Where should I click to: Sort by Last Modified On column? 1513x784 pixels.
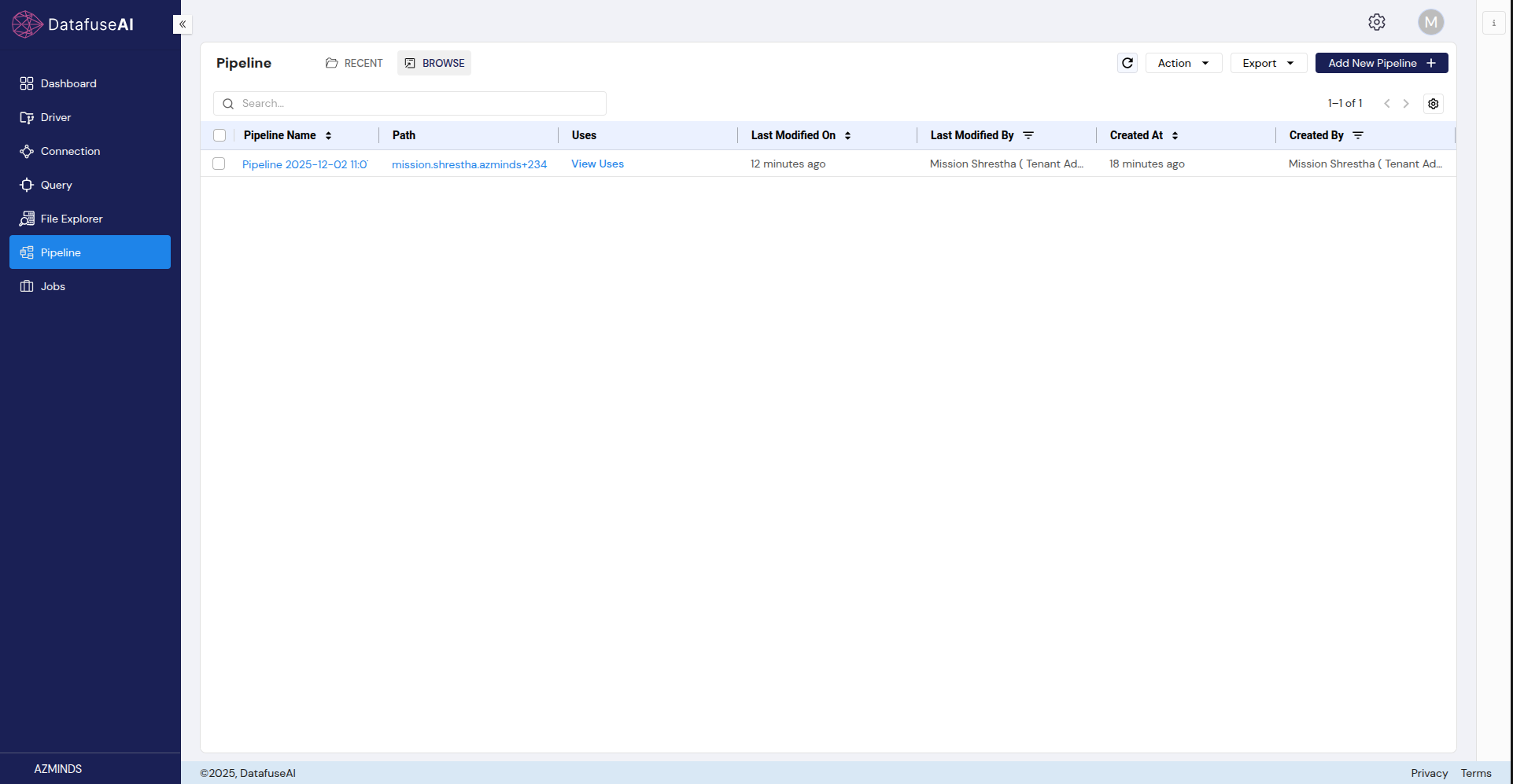(847, 135)
